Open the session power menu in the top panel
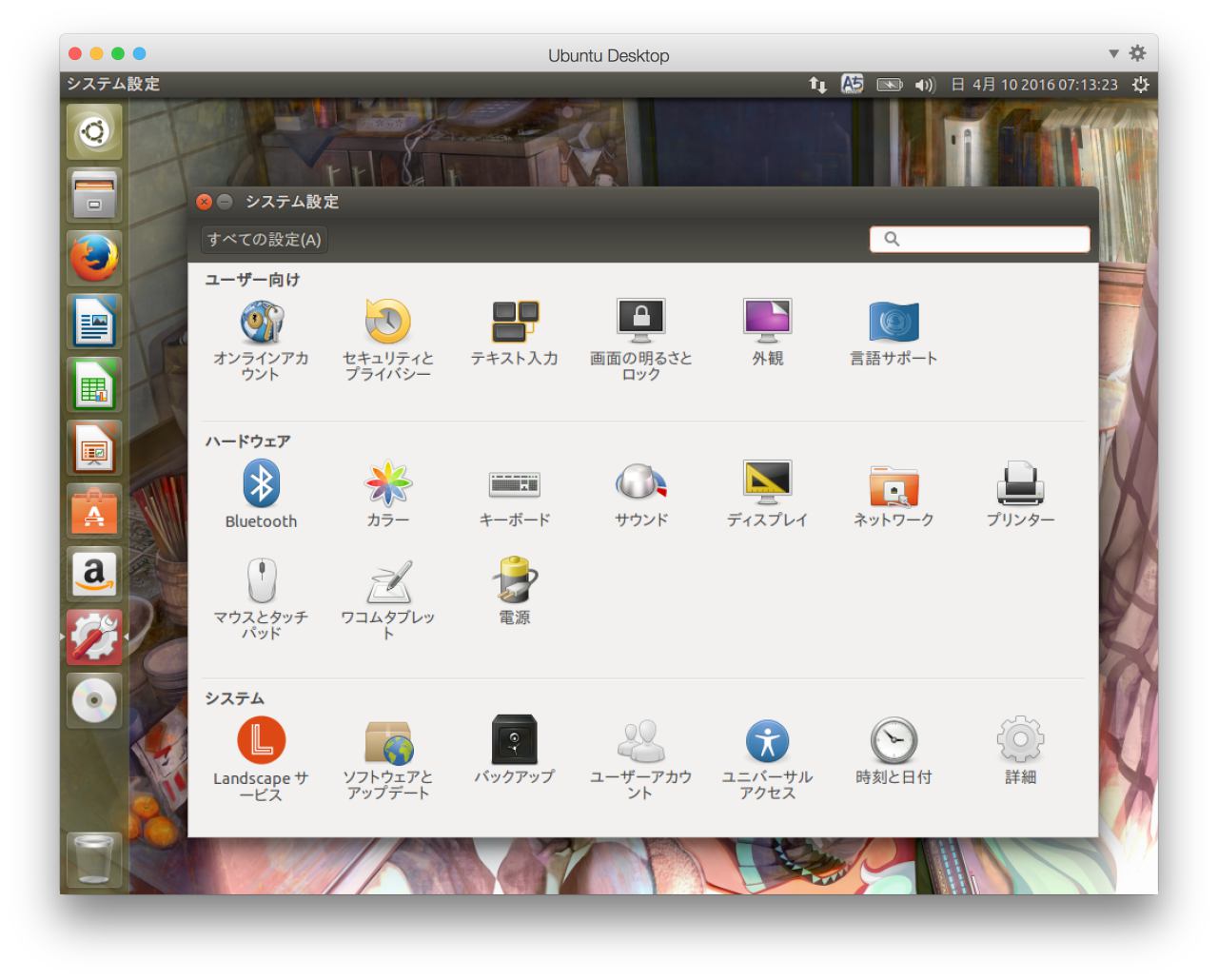This screenshot has width=1218, height=980. tap(1140, 85)
